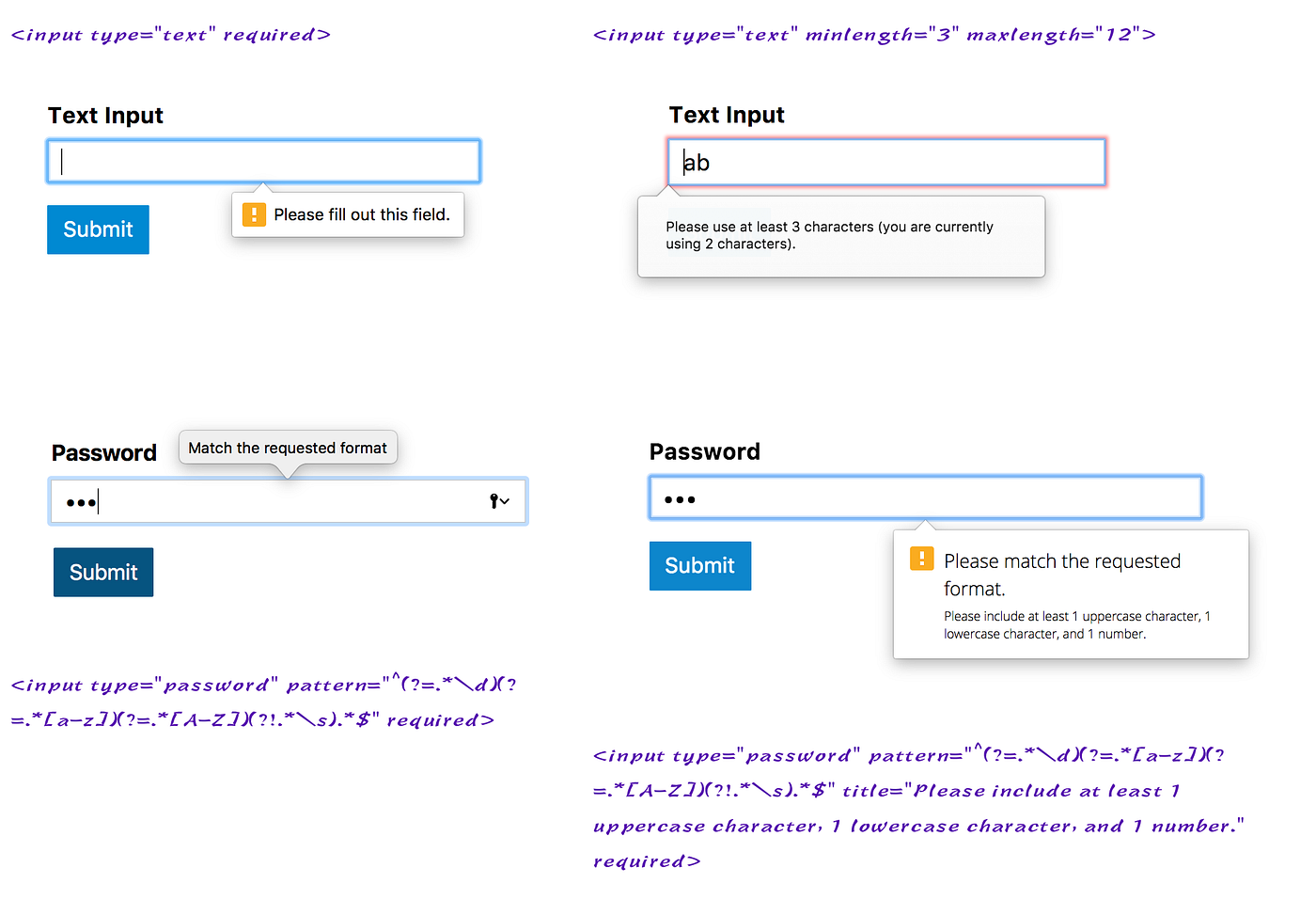The image size is (1316, 899).
Task: Click the Password field with the key icon
Action: pyautogui.click(x=289, y=501)
